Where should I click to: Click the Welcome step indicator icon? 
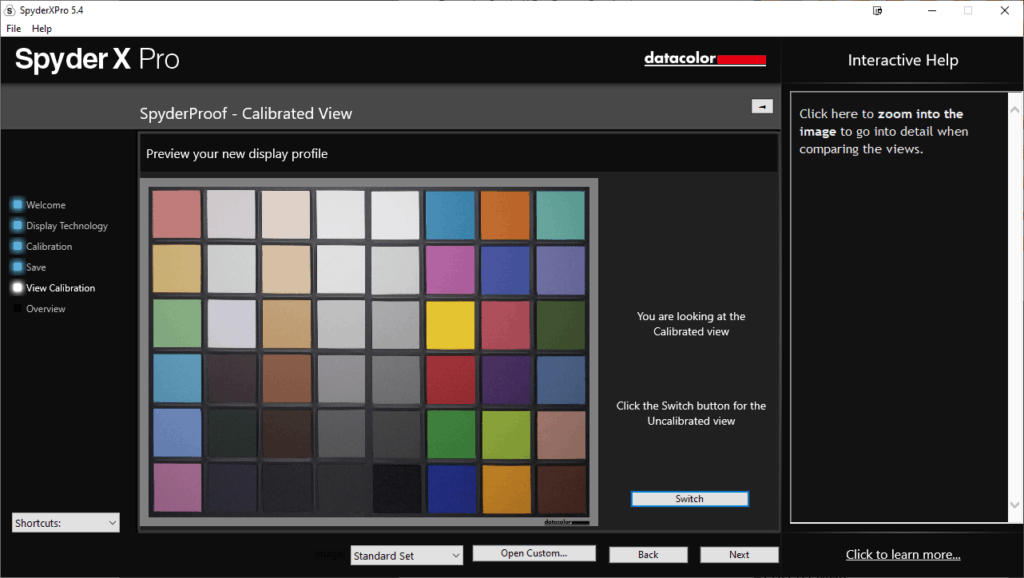tap(17, 205)
